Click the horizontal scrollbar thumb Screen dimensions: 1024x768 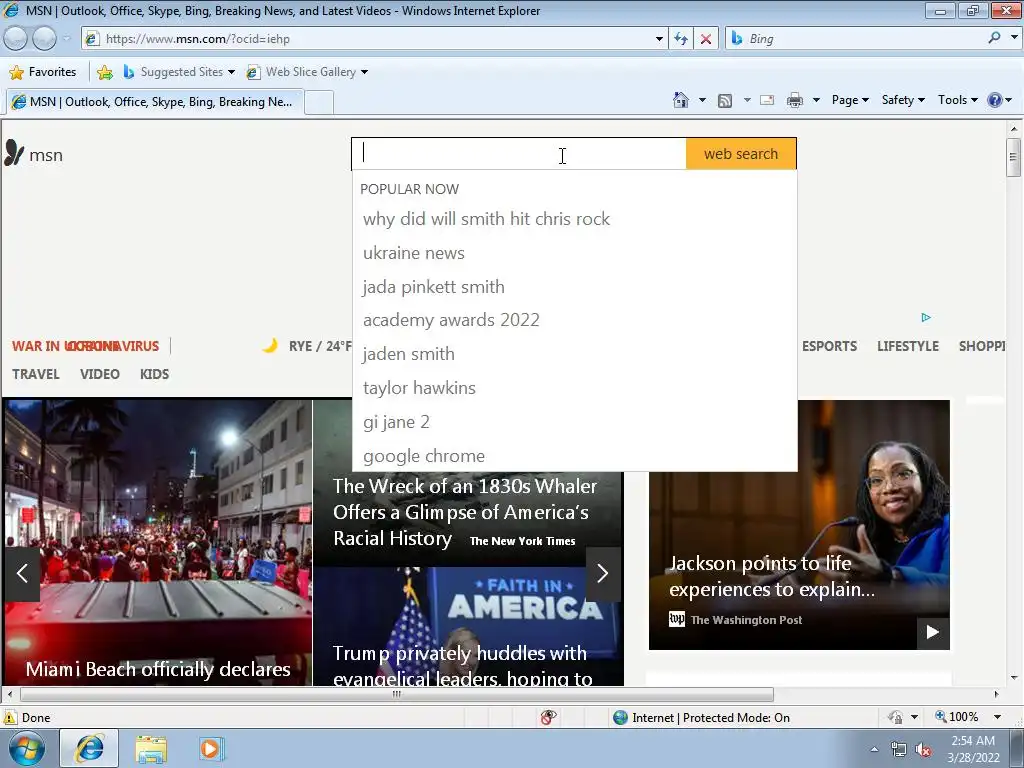[396, 694]
